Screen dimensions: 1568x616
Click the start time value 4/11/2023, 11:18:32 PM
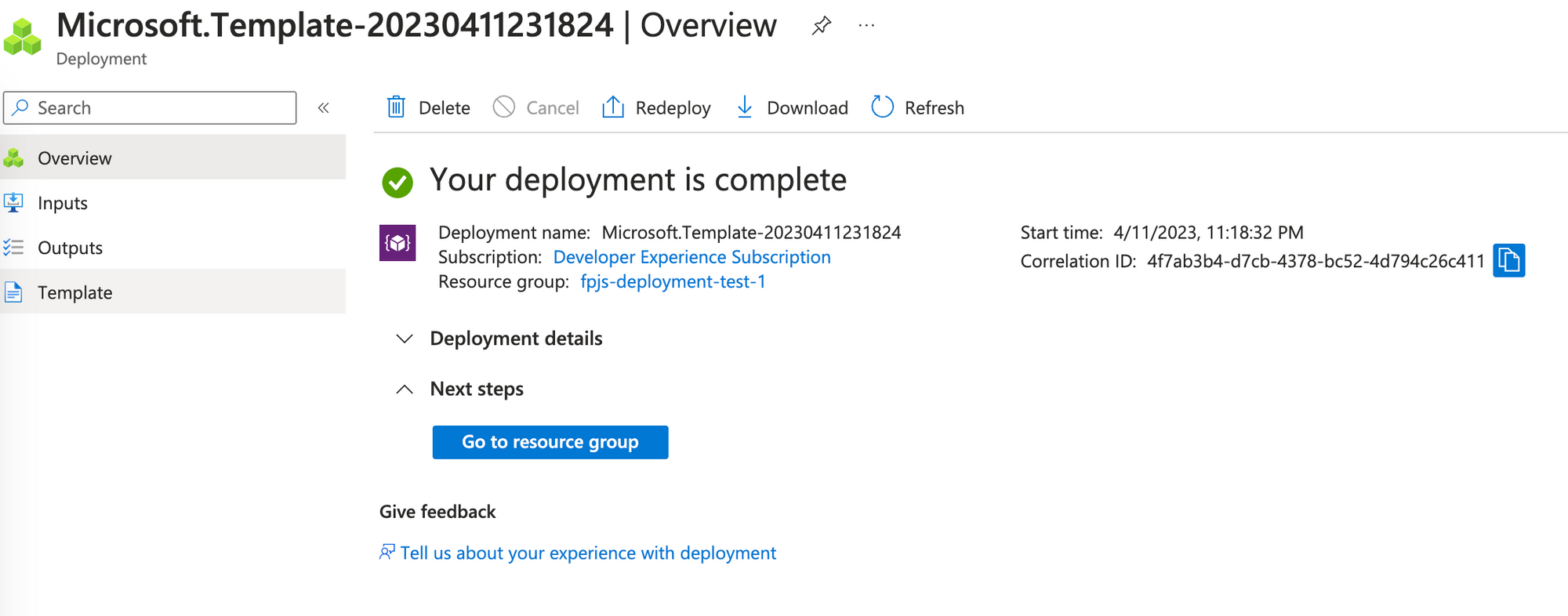1209,233
